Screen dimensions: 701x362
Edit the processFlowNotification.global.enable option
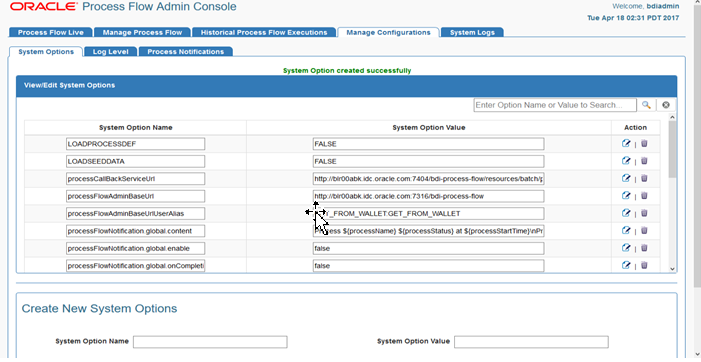(626, 248)
